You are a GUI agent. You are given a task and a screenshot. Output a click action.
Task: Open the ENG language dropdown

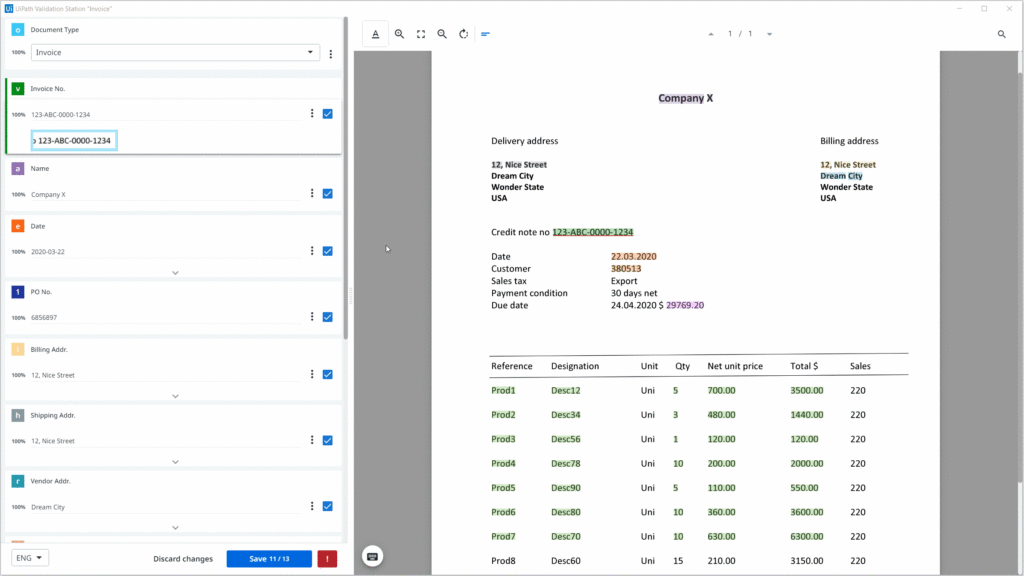32,558
